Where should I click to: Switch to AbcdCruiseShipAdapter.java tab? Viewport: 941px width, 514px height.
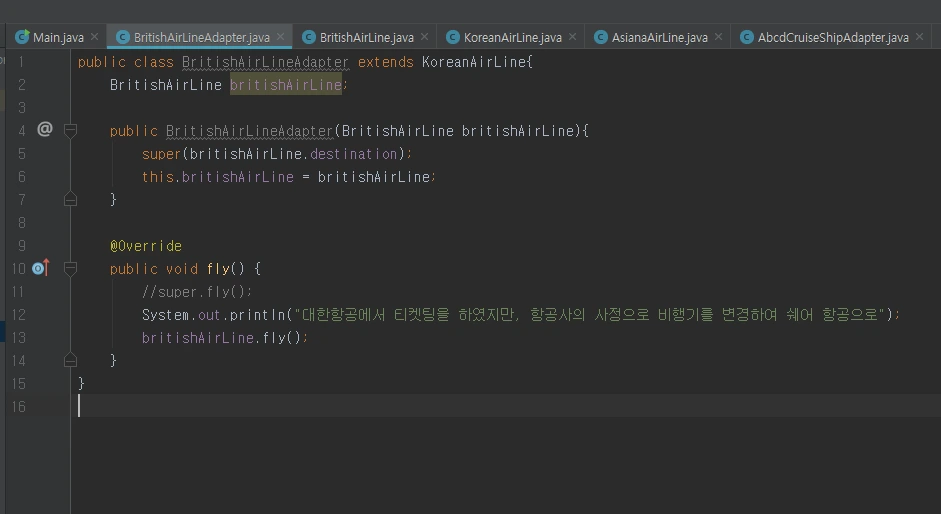click(x=833, y=37)
